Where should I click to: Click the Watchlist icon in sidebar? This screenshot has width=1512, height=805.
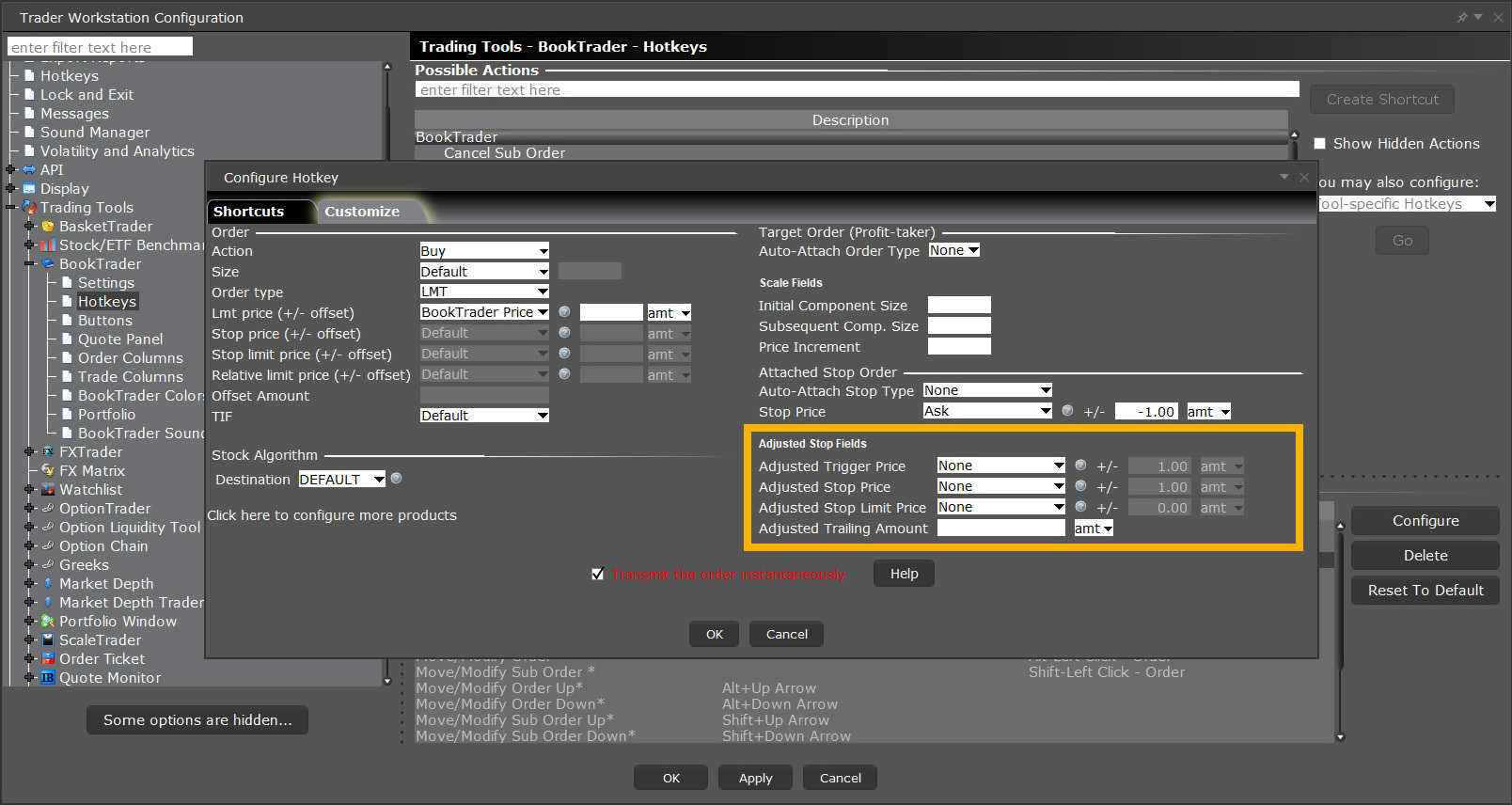coord(48,490)
